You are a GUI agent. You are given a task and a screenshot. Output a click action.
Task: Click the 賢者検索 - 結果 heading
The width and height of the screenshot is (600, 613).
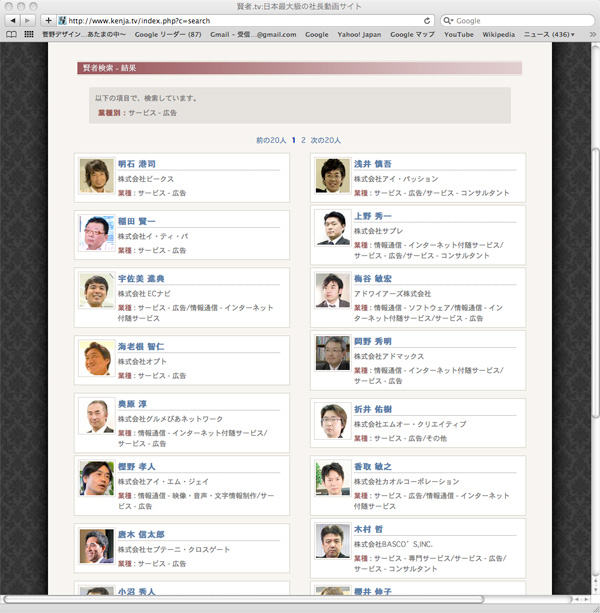click(x=109, y=68)
